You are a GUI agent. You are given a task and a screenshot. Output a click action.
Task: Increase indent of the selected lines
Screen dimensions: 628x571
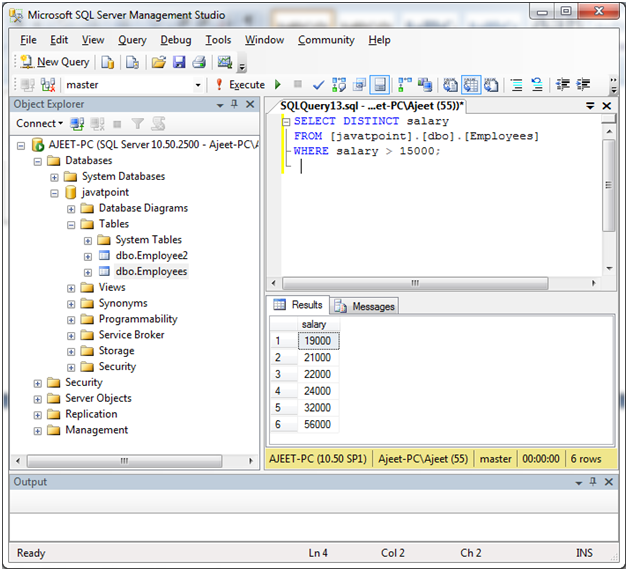tap(583, 84)
